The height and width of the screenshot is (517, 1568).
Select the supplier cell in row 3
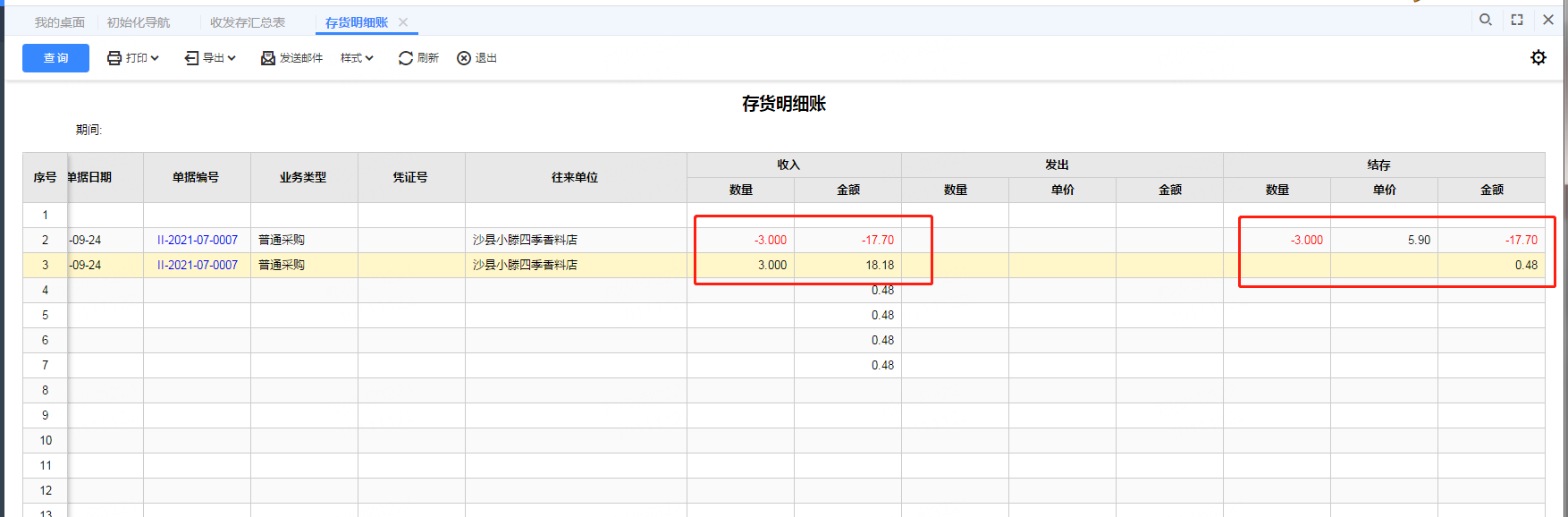click(x=576, y=265)
